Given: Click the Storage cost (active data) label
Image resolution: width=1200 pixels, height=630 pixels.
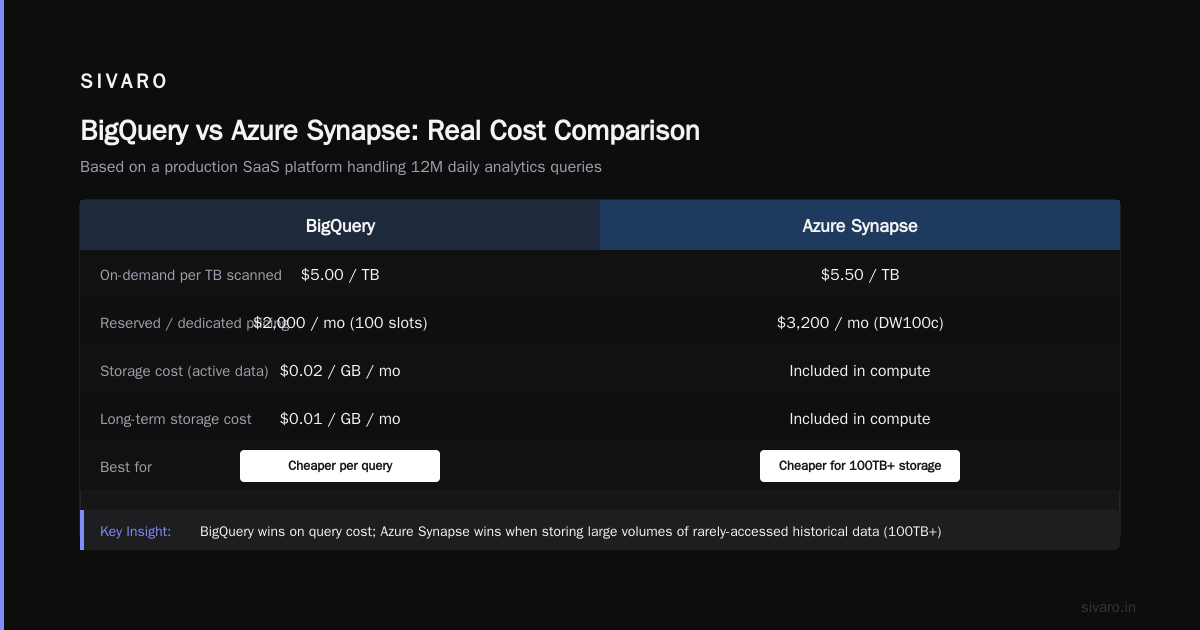Looking at the screenshot, I should (184, 371).
